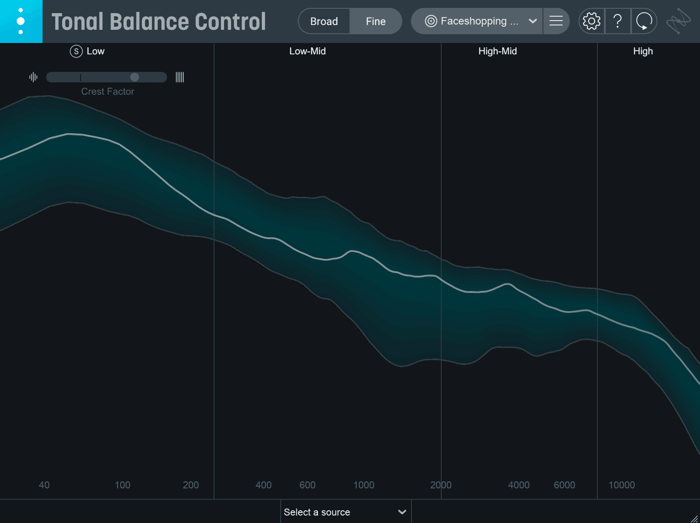This screenshot has width=700, height=523.
Task: Open the Faceshopping target curve dropdown
Action: click(477, 21)
